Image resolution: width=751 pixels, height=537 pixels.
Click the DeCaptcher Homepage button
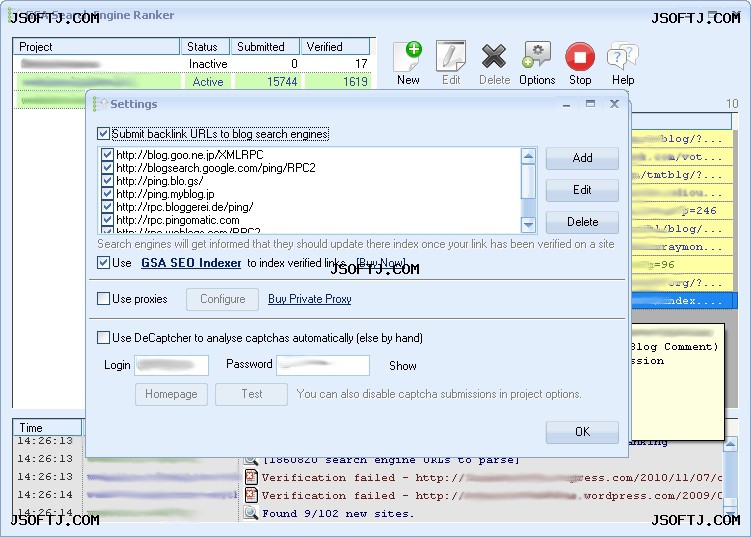click(171, 394)
